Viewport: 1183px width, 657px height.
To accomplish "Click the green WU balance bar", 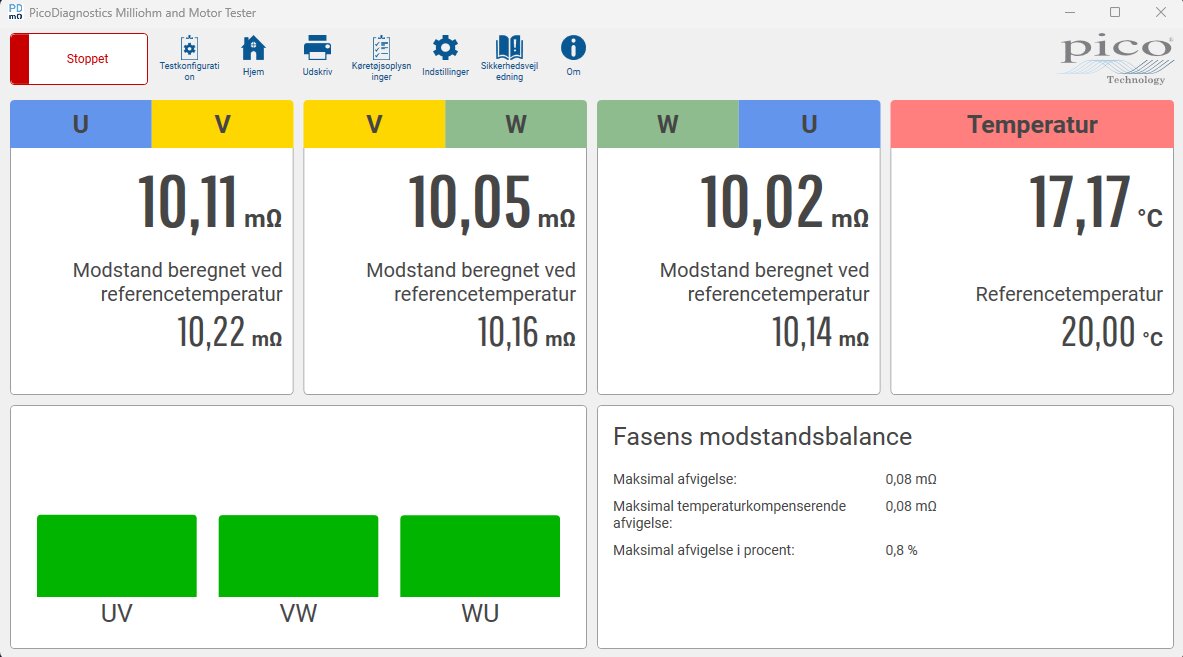I will (x=480, y=556).
